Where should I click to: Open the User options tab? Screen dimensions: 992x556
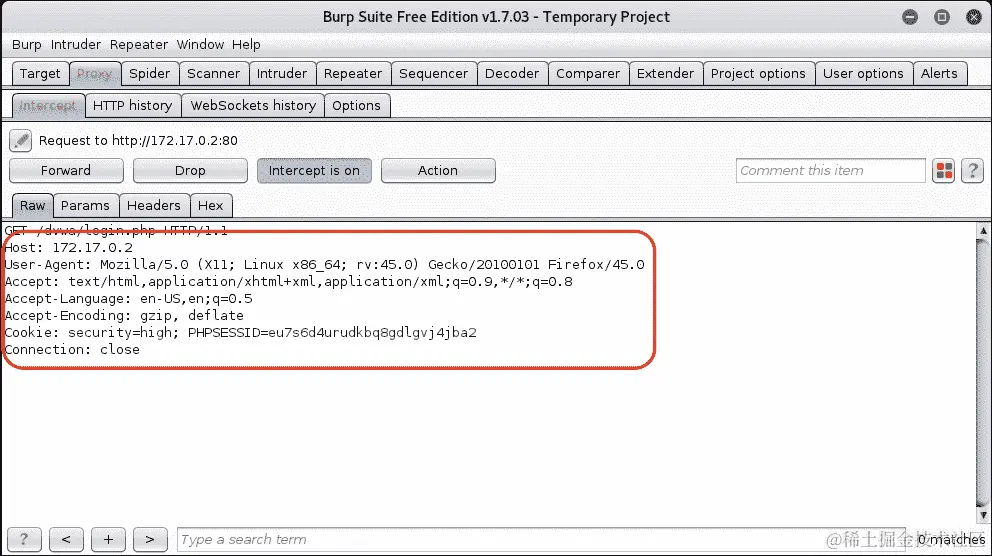[863, 73]
